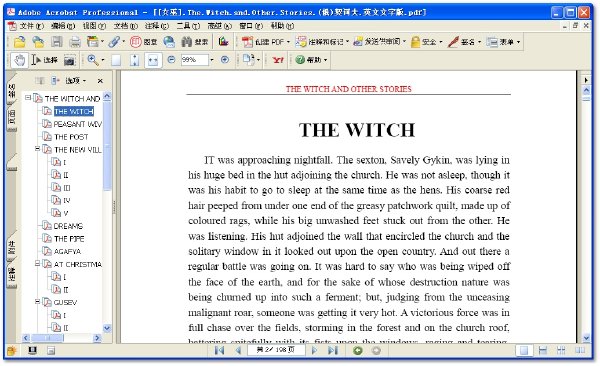Open the 窗口 (Window) menu
600x366 pixels.
click(251, 26)
